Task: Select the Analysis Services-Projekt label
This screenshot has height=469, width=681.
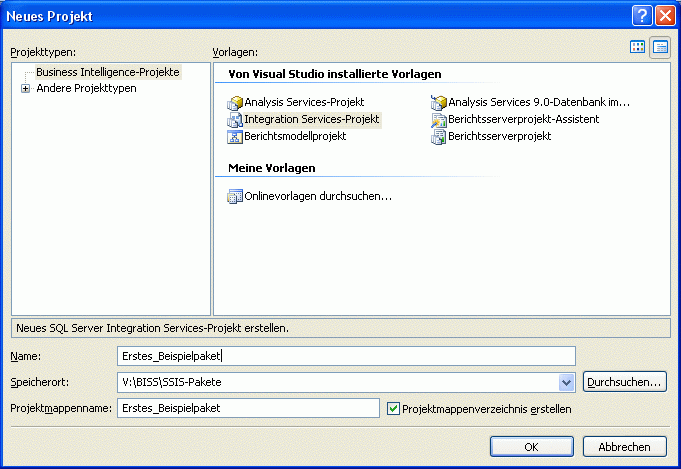Action: (x=304, y=102)
